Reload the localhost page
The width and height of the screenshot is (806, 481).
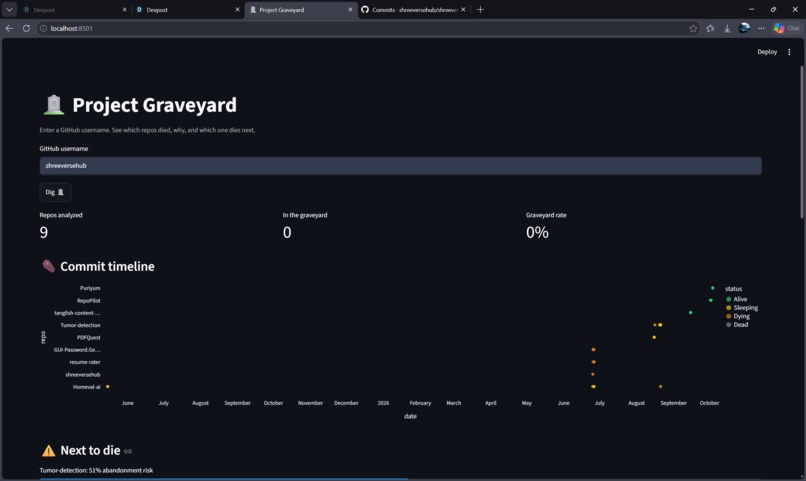[x=26, y=28]
